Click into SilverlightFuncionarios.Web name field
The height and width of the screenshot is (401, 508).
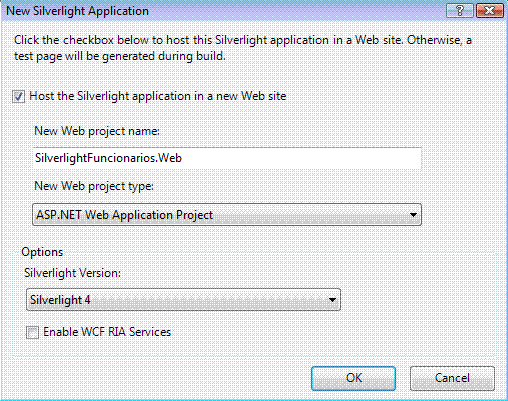pyautogui.click(x=227, y=158)
